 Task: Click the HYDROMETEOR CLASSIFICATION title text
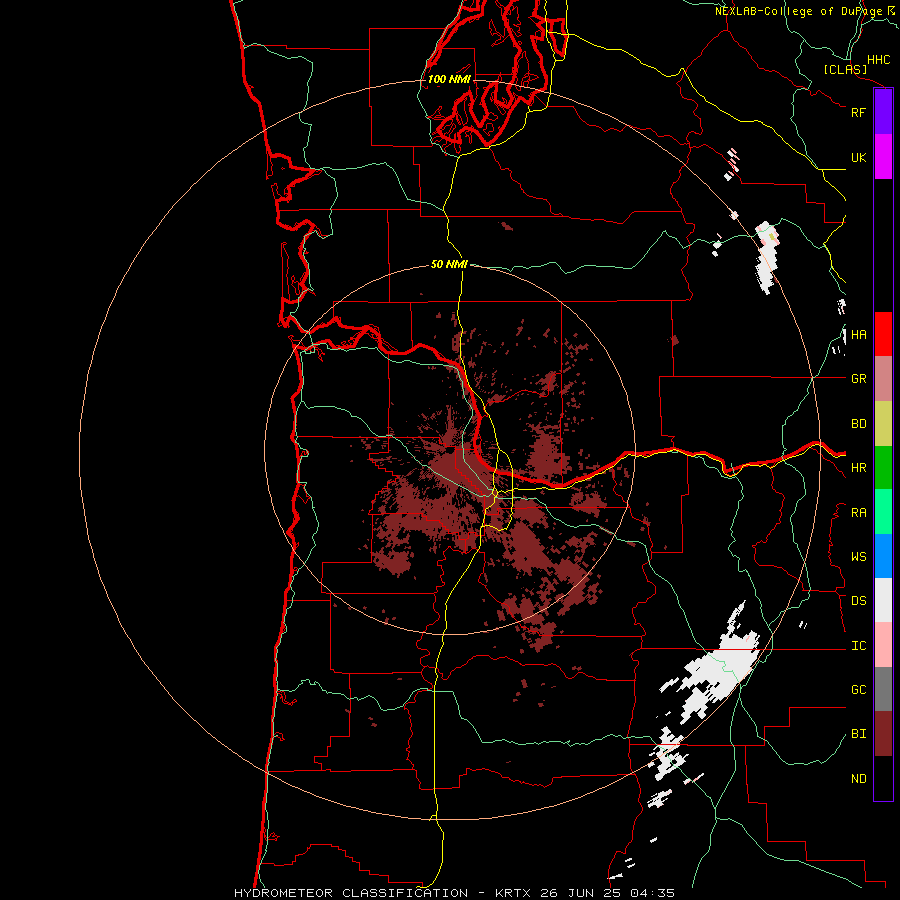(x=351, y=893)
